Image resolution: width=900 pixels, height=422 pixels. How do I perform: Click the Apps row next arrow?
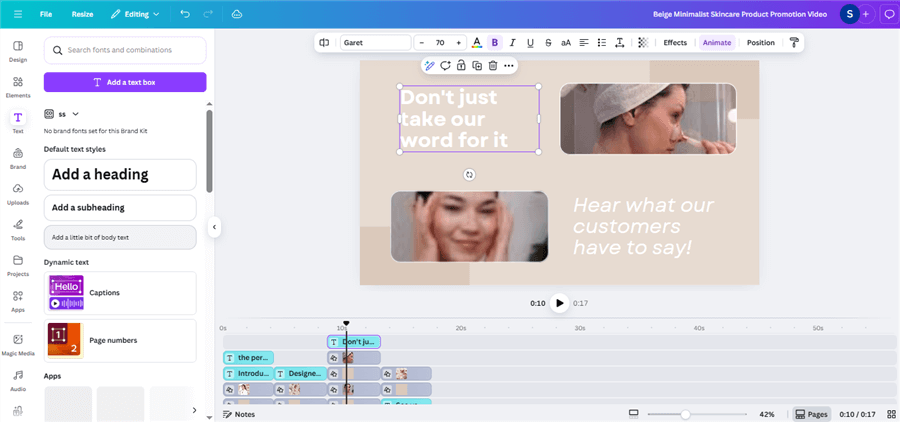(x=194, y=410)
